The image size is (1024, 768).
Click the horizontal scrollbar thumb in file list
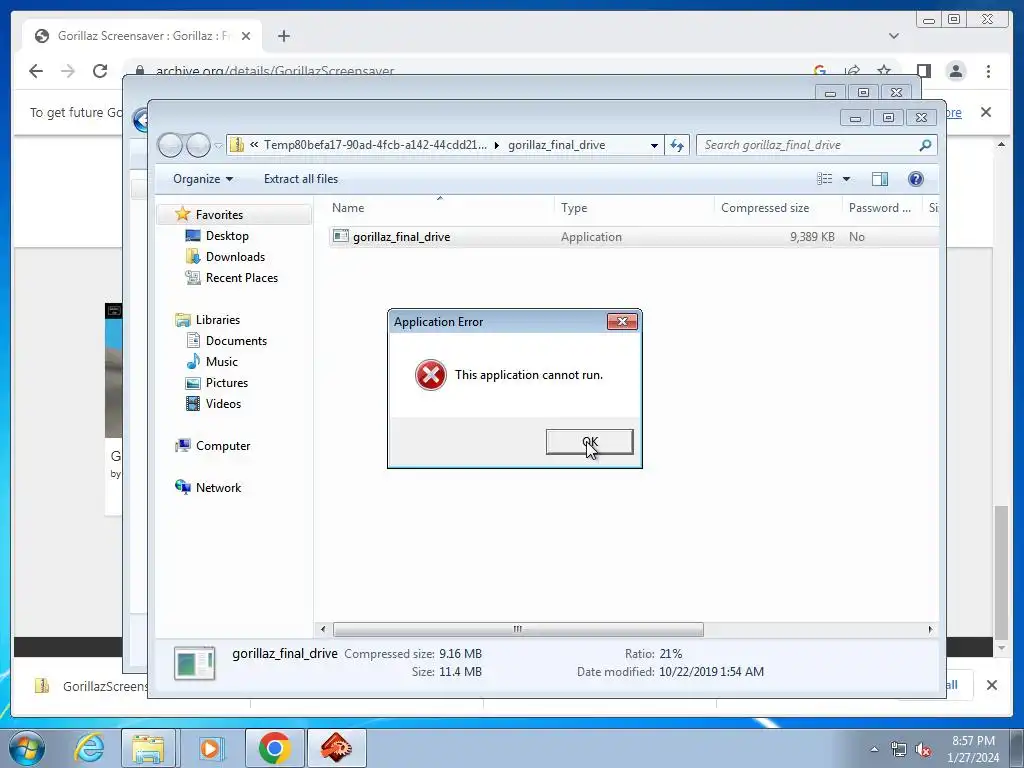518,629
